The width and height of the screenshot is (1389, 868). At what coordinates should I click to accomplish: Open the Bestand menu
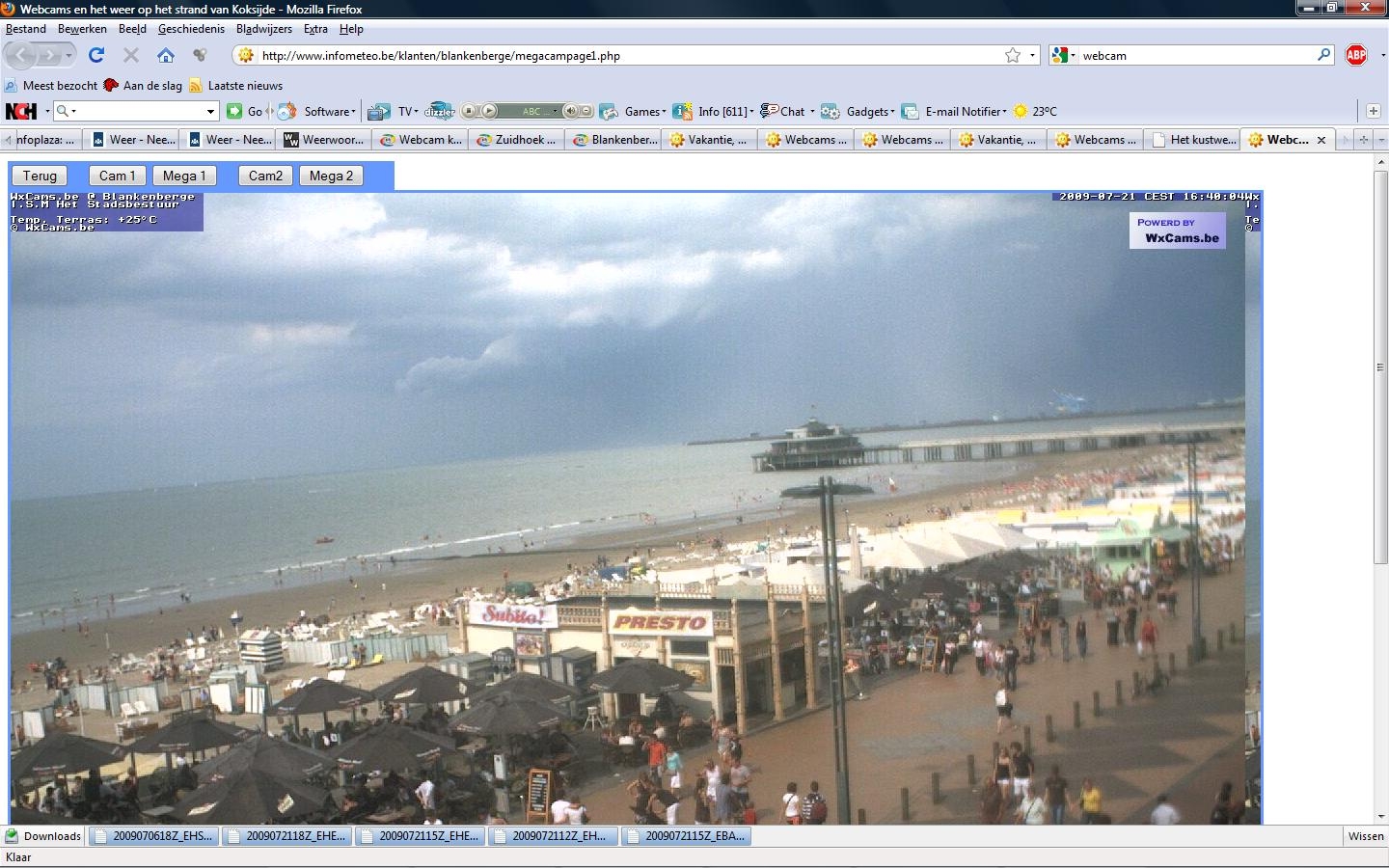[26, 29]
